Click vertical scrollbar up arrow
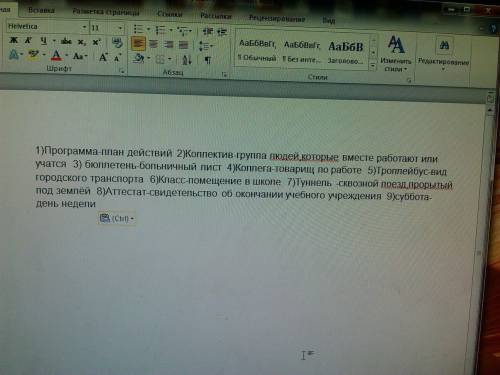The height and width of the screenshot is (375, 500). coord(490,110)
